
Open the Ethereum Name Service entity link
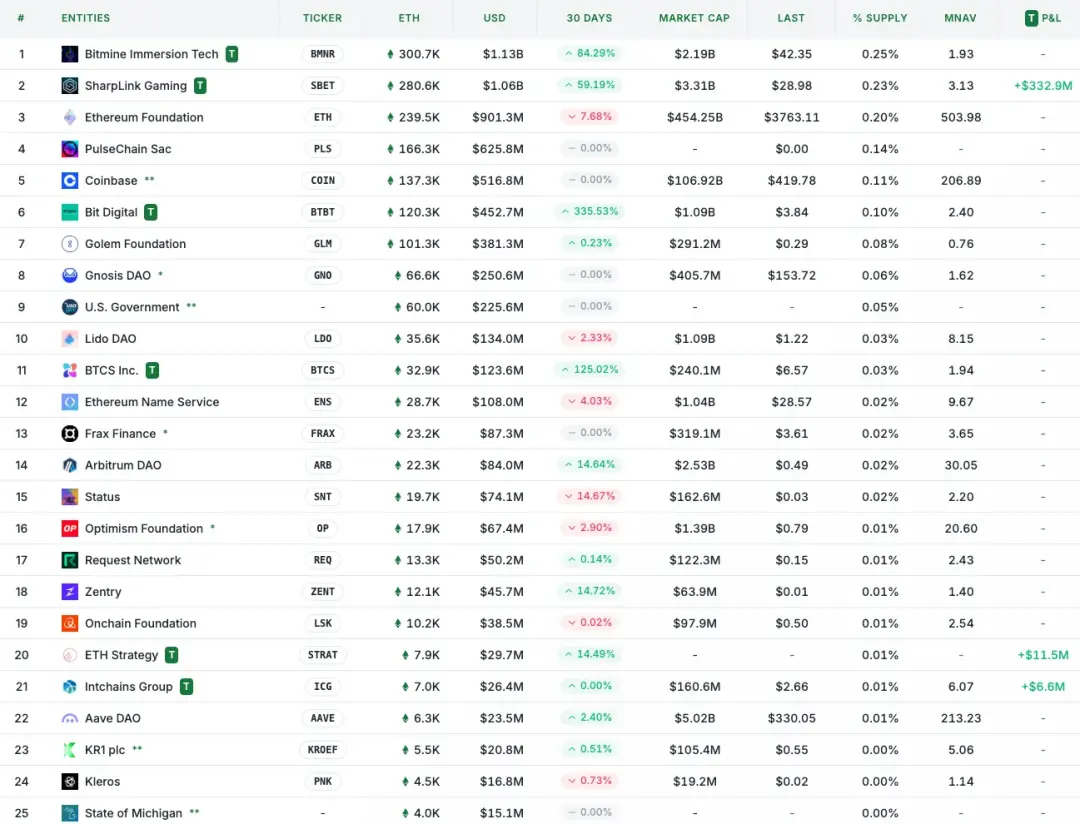151,402
